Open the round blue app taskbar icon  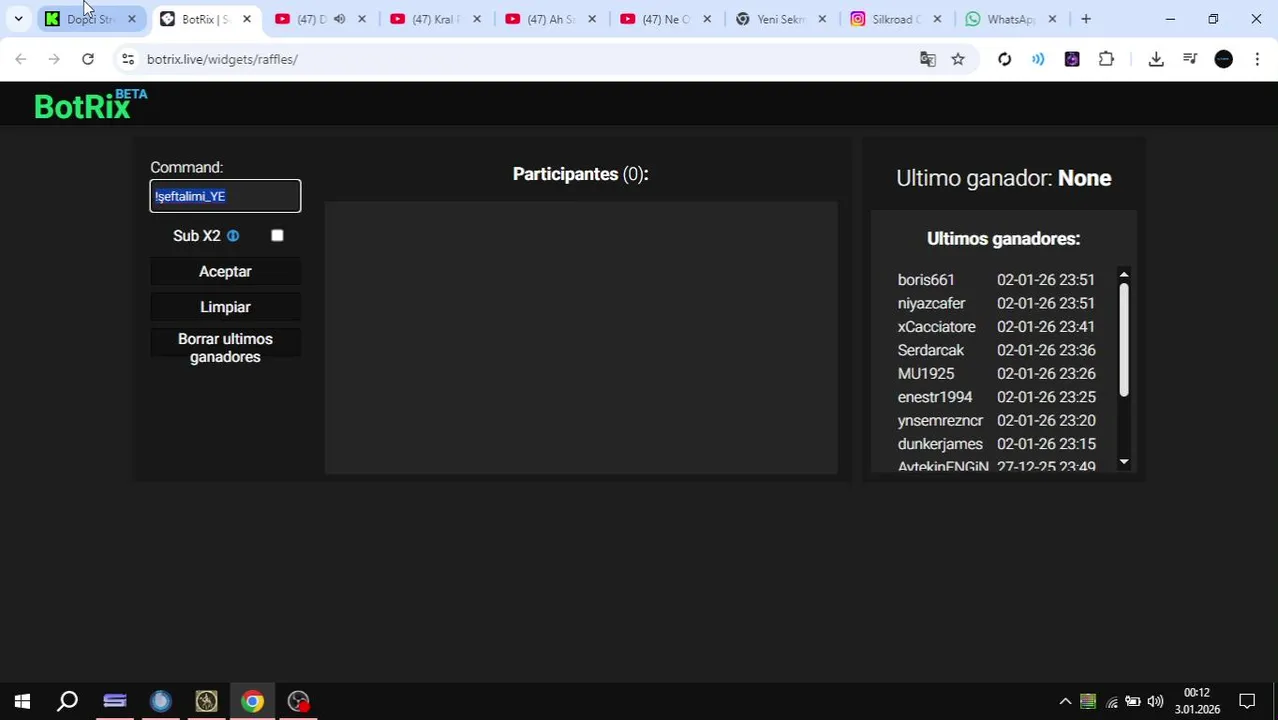(160, 701)
